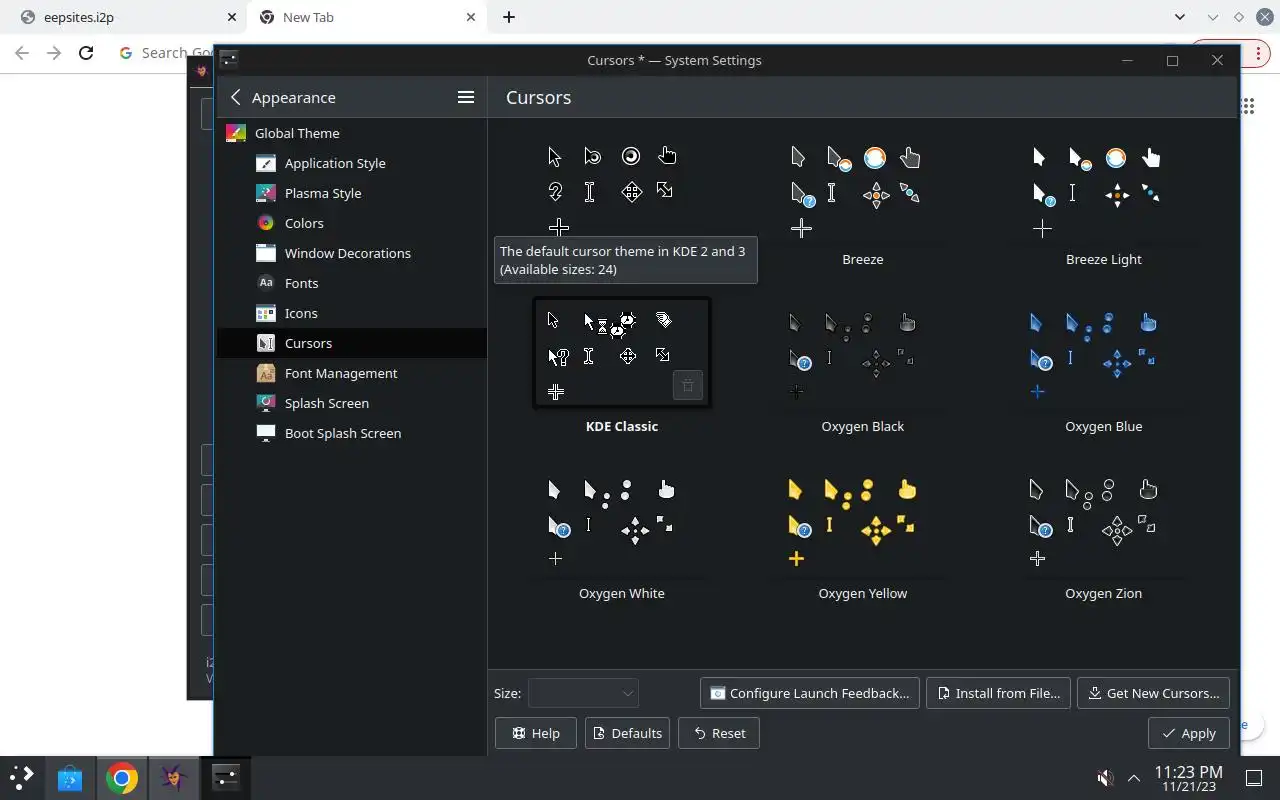Open Font Management settings
Viewport: 1280px width, 800px height.
click(x=352, y=373)
